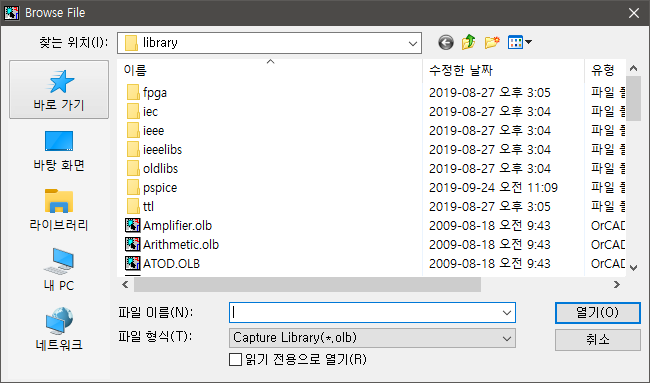Open the view menu icon
650x383 pixels.
point(520,42)
